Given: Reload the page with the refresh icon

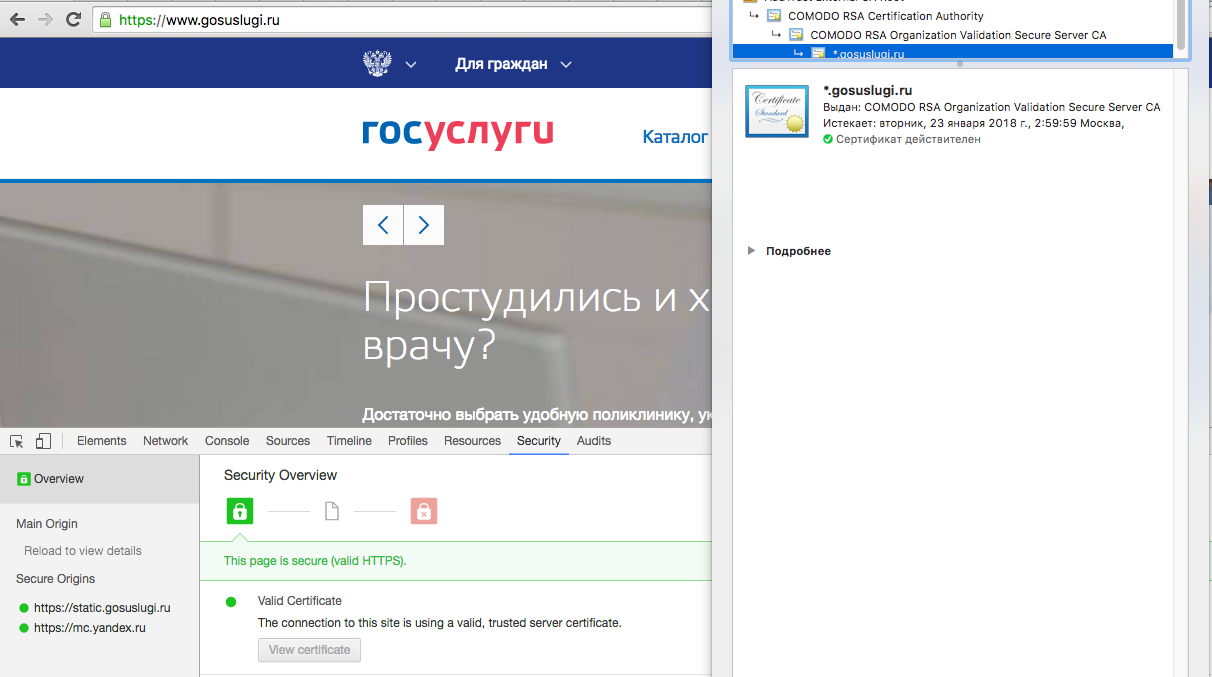Looking at the screenshot, I should coord(73,19).
